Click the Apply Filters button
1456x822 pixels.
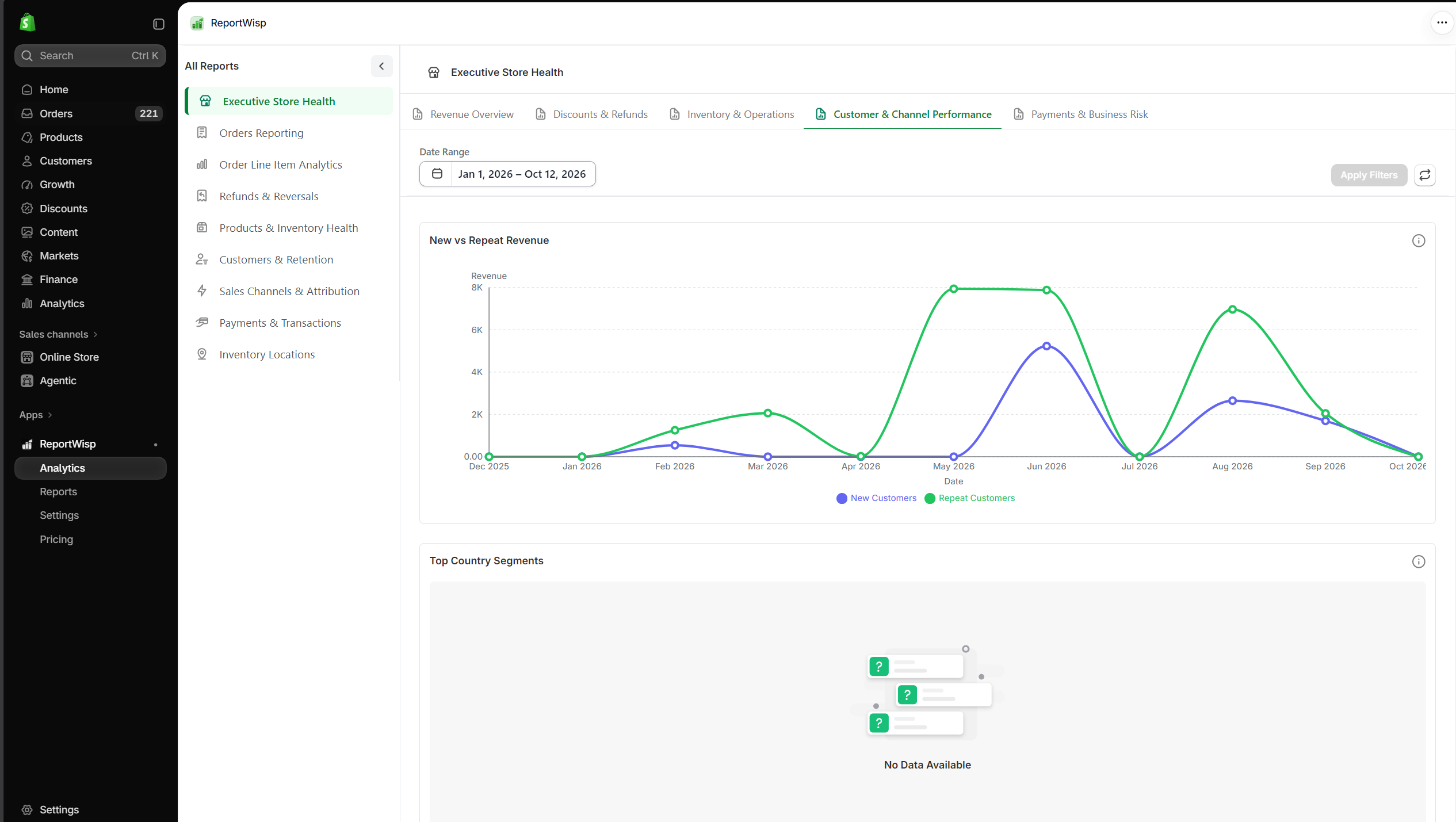click(1369, 175)
